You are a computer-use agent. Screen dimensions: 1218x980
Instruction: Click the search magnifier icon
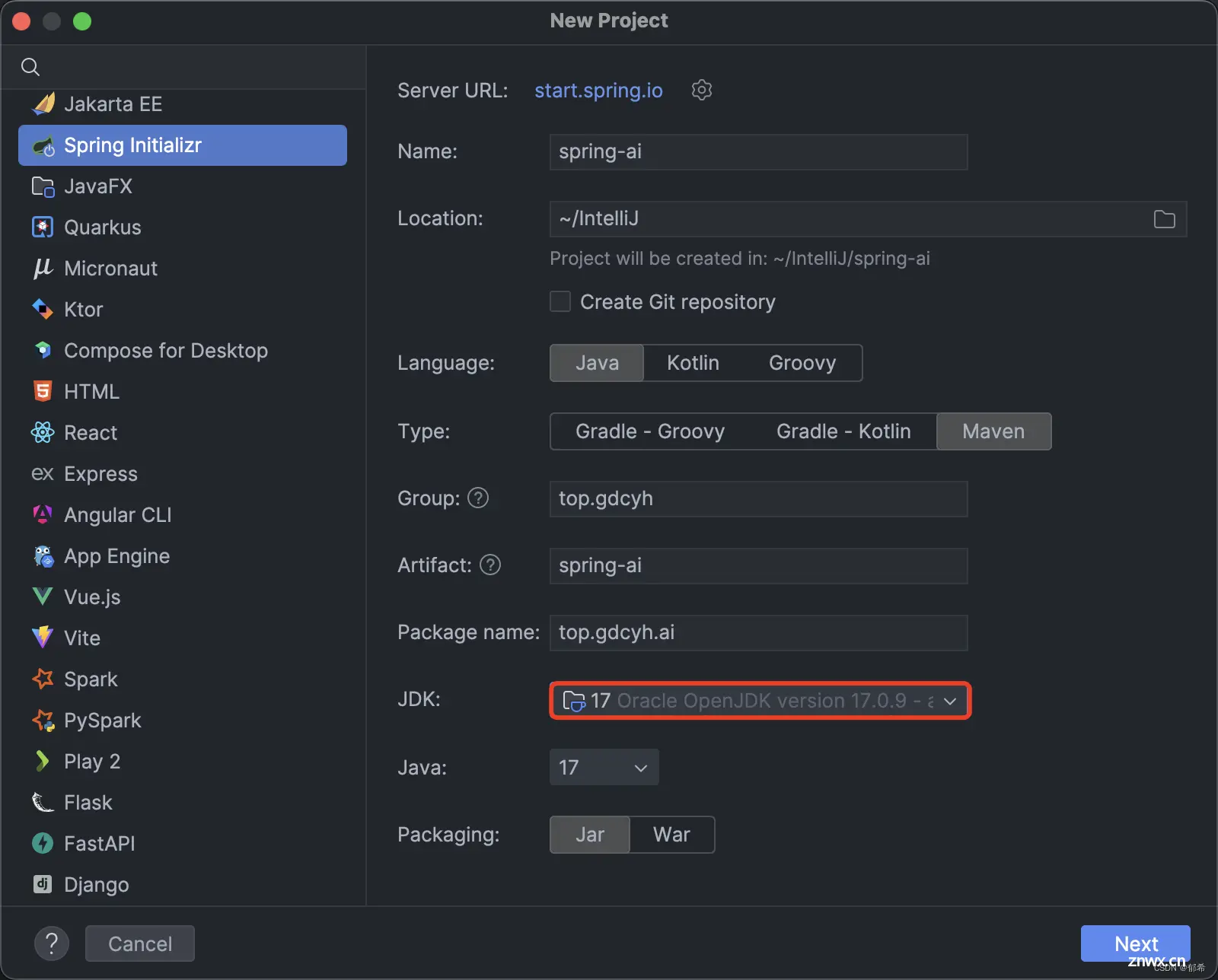pyautogui.click(x=30, y=67)
